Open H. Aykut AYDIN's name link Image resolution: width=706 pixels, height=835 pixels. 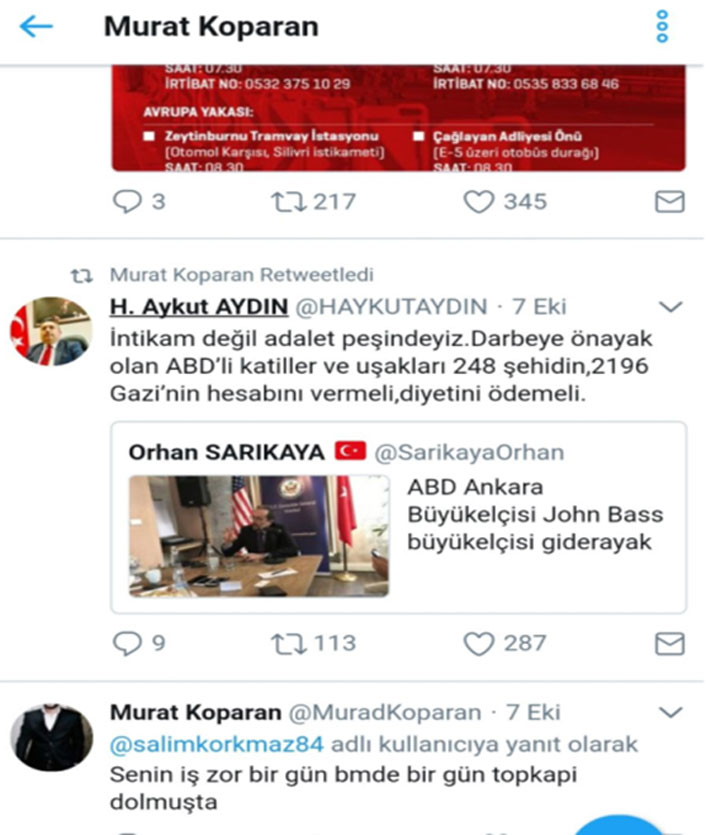point(199,307)
